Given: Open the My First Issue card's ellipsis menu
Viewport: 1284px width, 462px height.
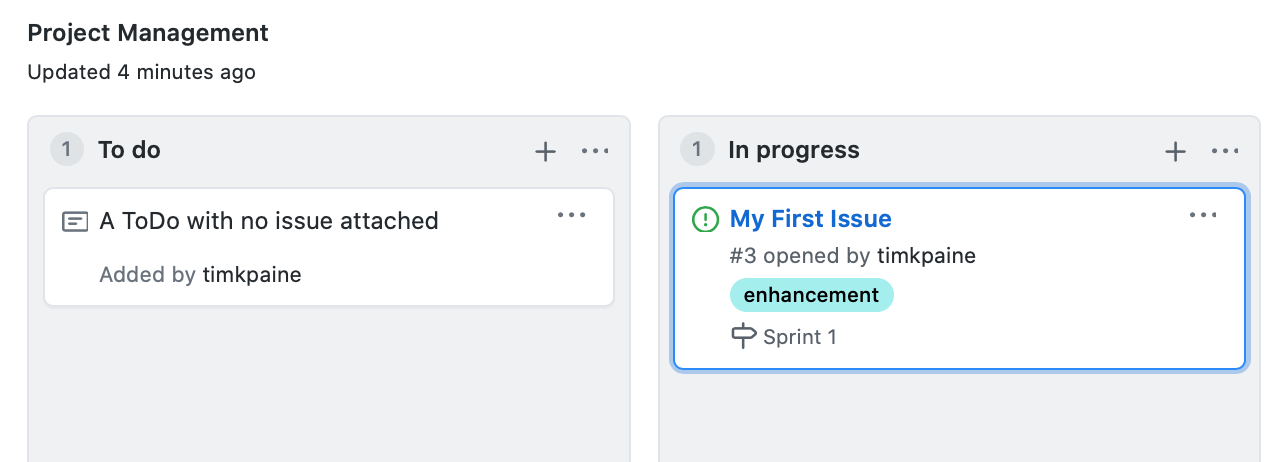Looking at the screenshot, I should pyautogui.click(x=1202, y=214).
